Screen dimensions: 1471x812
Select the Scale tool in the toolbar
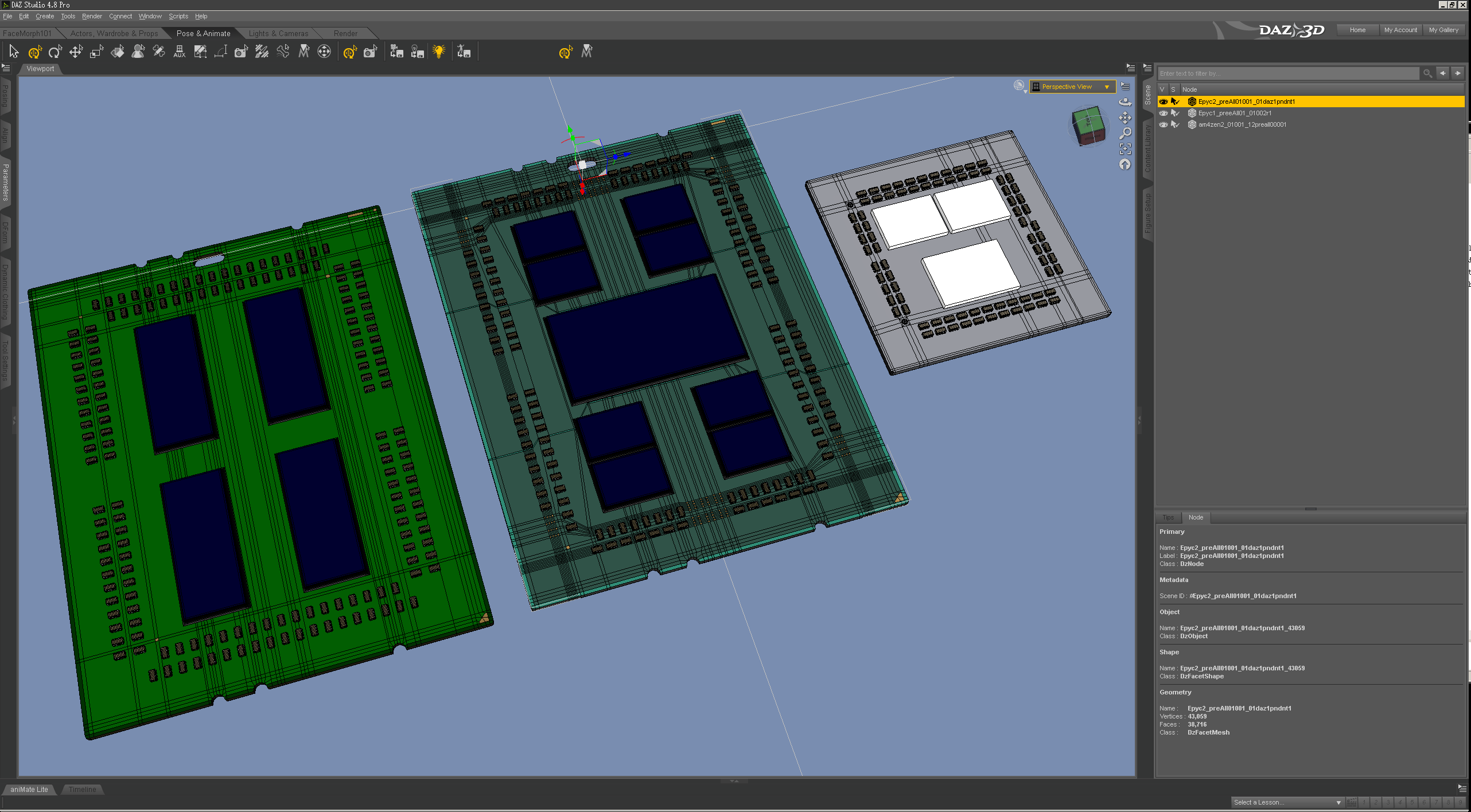pyautogui.click(x=96, y=52)
